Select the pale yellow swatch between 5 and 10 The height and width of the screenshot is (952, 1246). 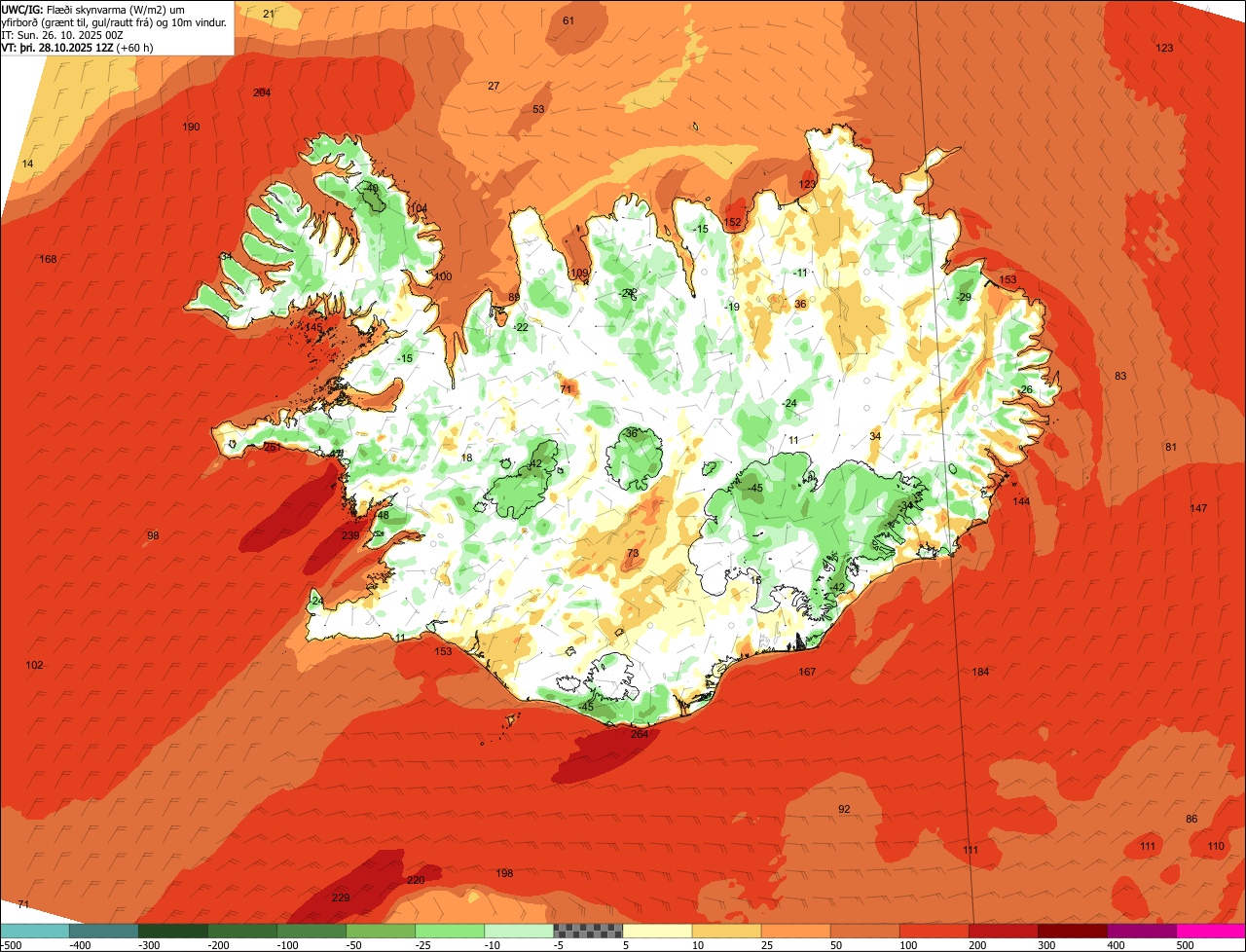click(658, 932)
